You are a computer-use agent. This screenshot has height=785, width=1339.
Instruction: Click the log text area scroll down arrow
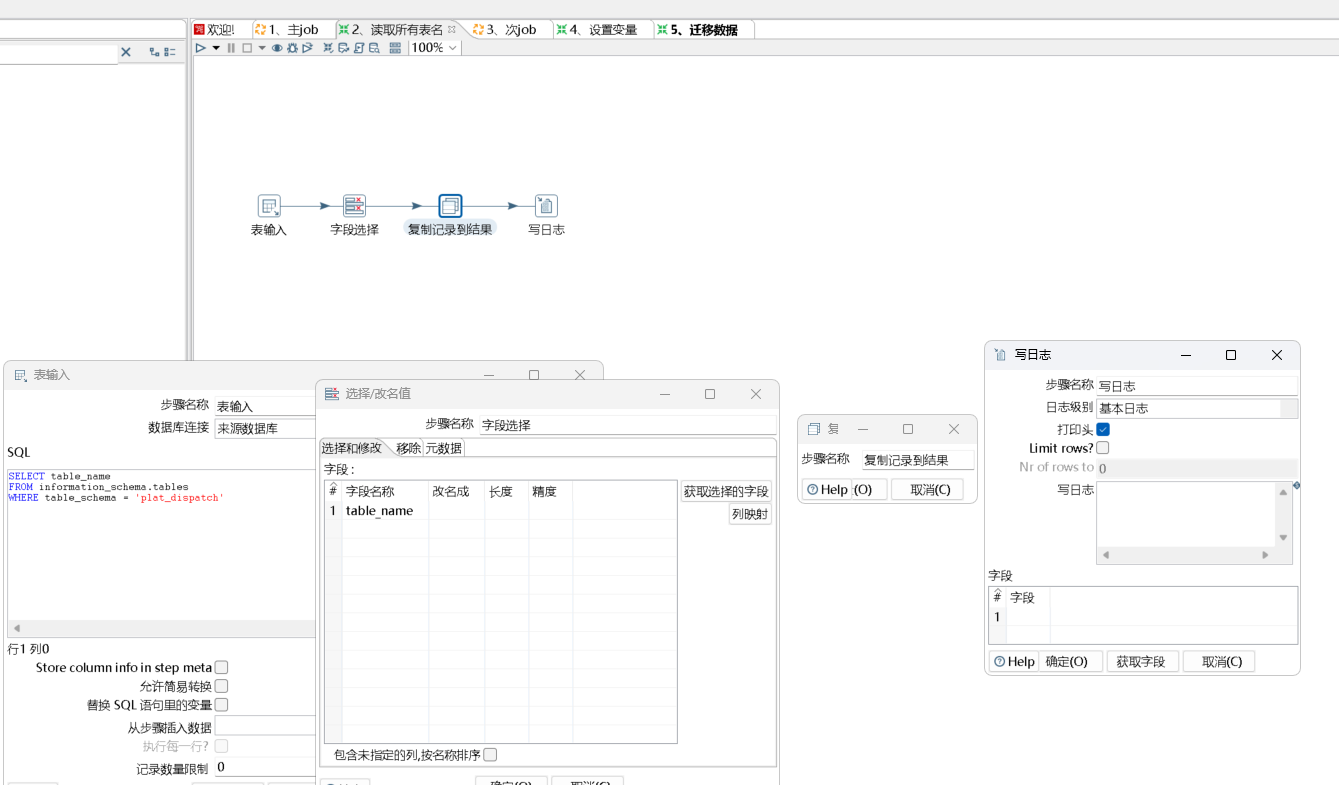pyautogui.click(x=1283, y=538)
